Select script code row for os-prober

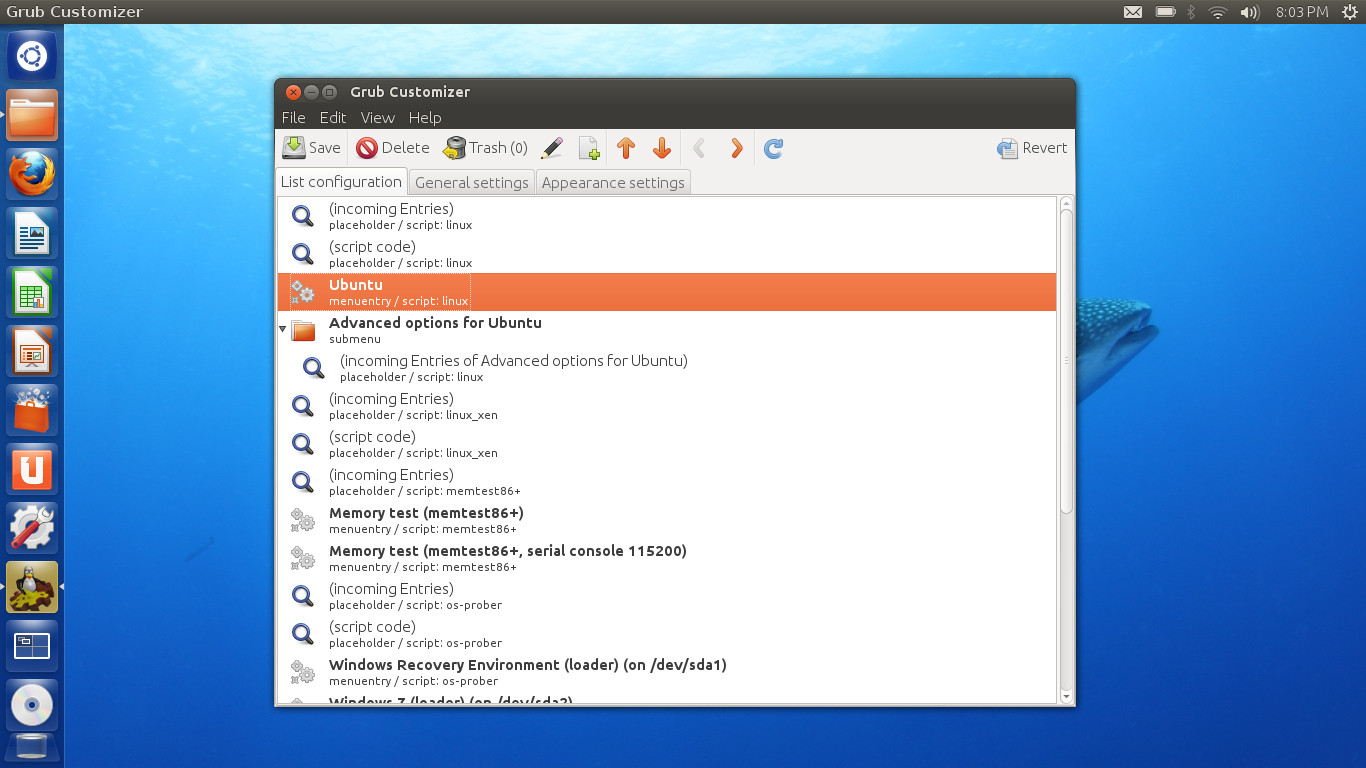[667, 634]
